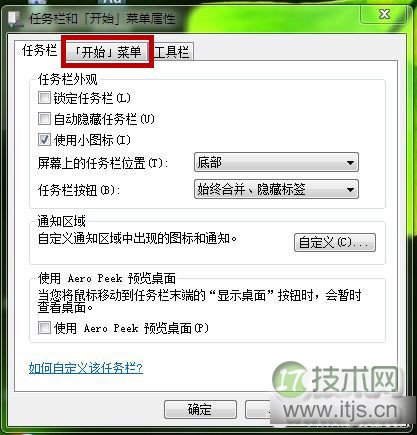417x435 pixels.
Task: Confirm with the 确定 button
Action: [x=200, y=409]
